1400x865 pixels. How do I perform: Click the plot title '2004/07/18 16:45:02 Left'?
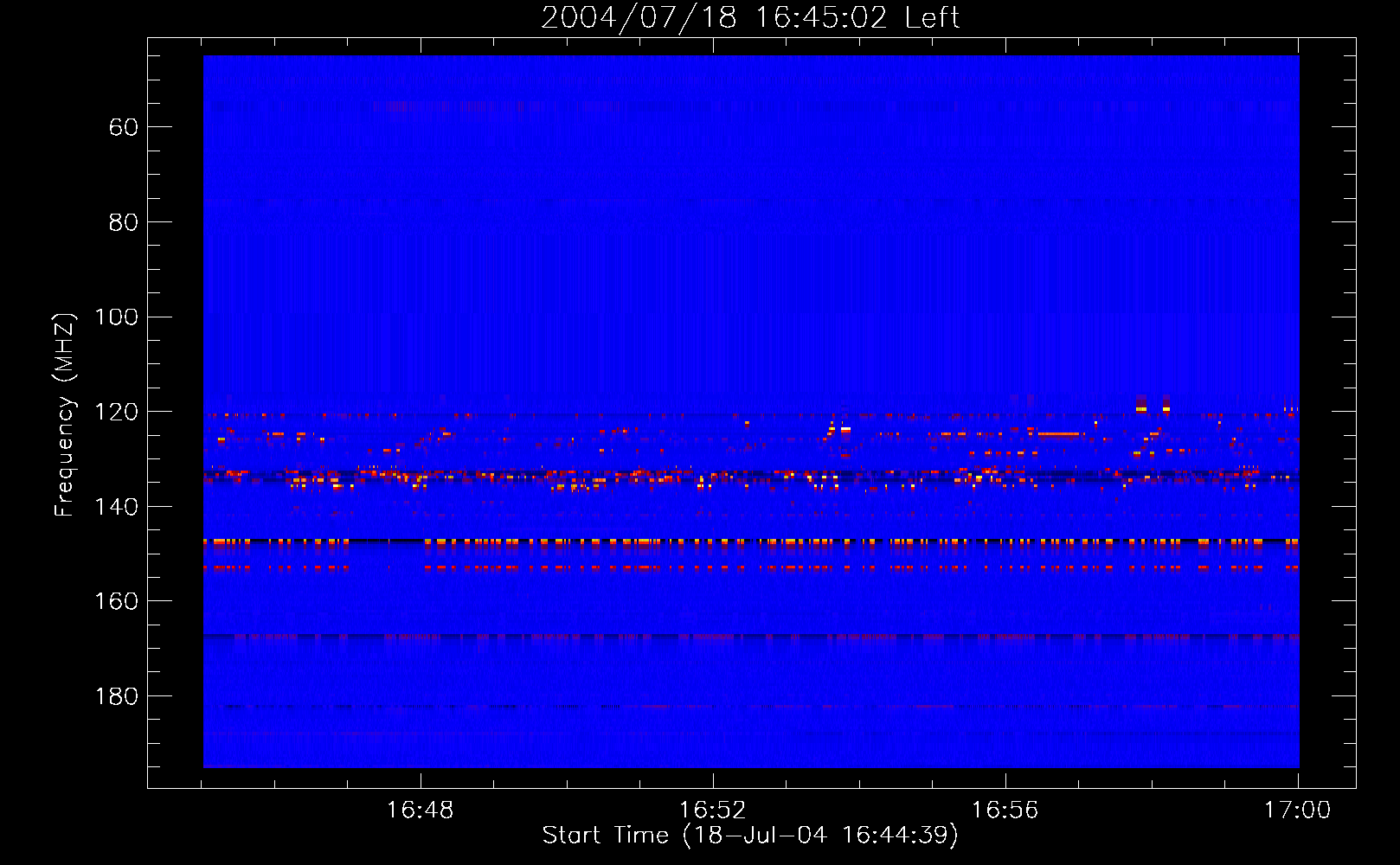(750, 18)
